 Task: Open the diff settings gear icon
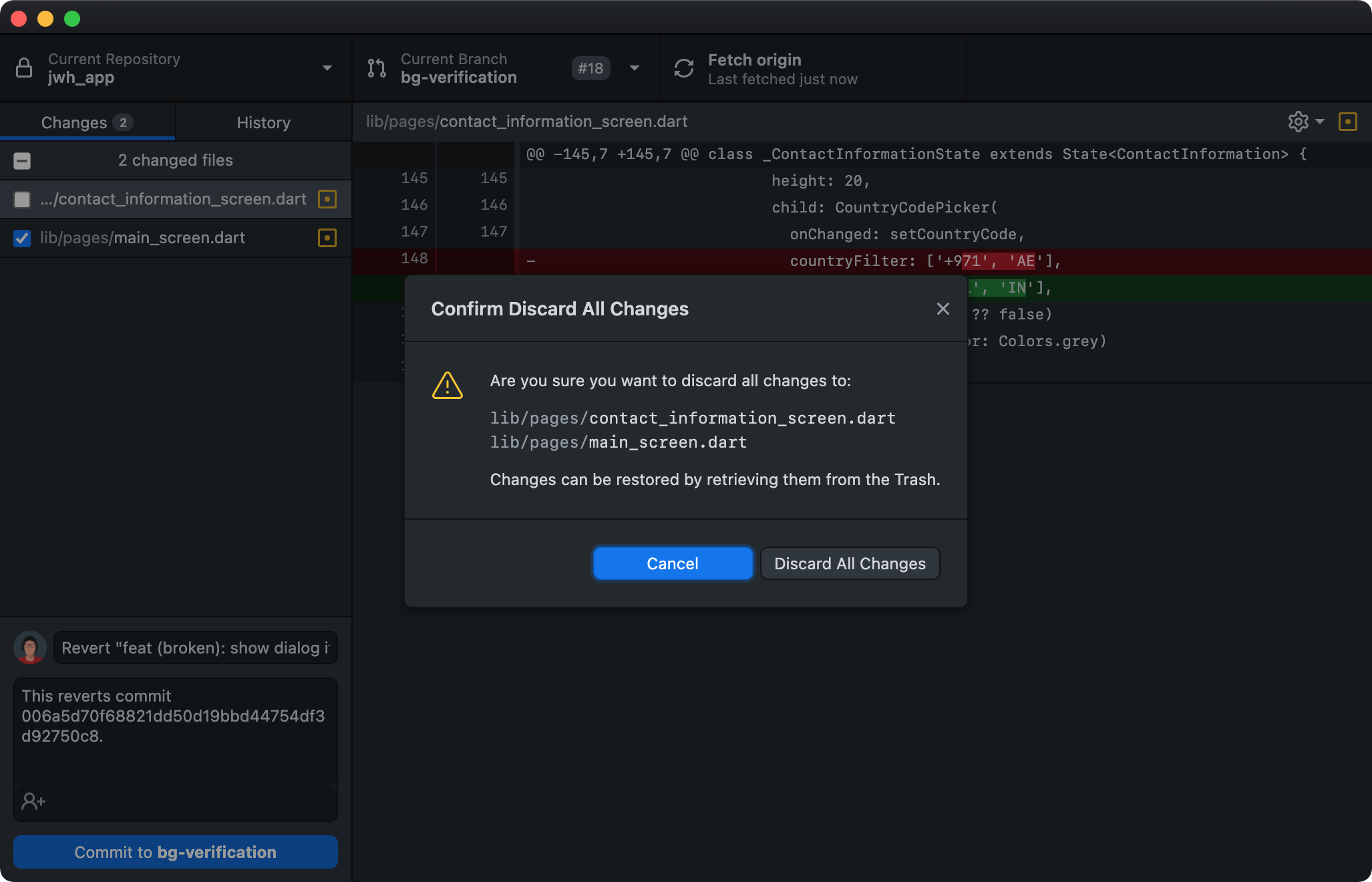(1298, 122)
